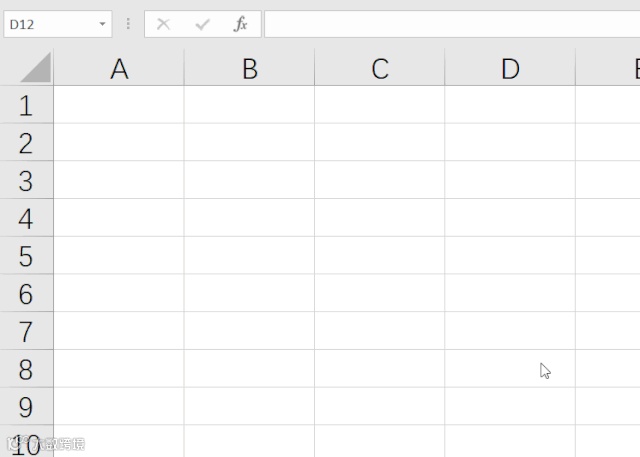The height and width of the screenshot is (457, 640).
Task: Select the row 8 header
Action: coord(26,370)
